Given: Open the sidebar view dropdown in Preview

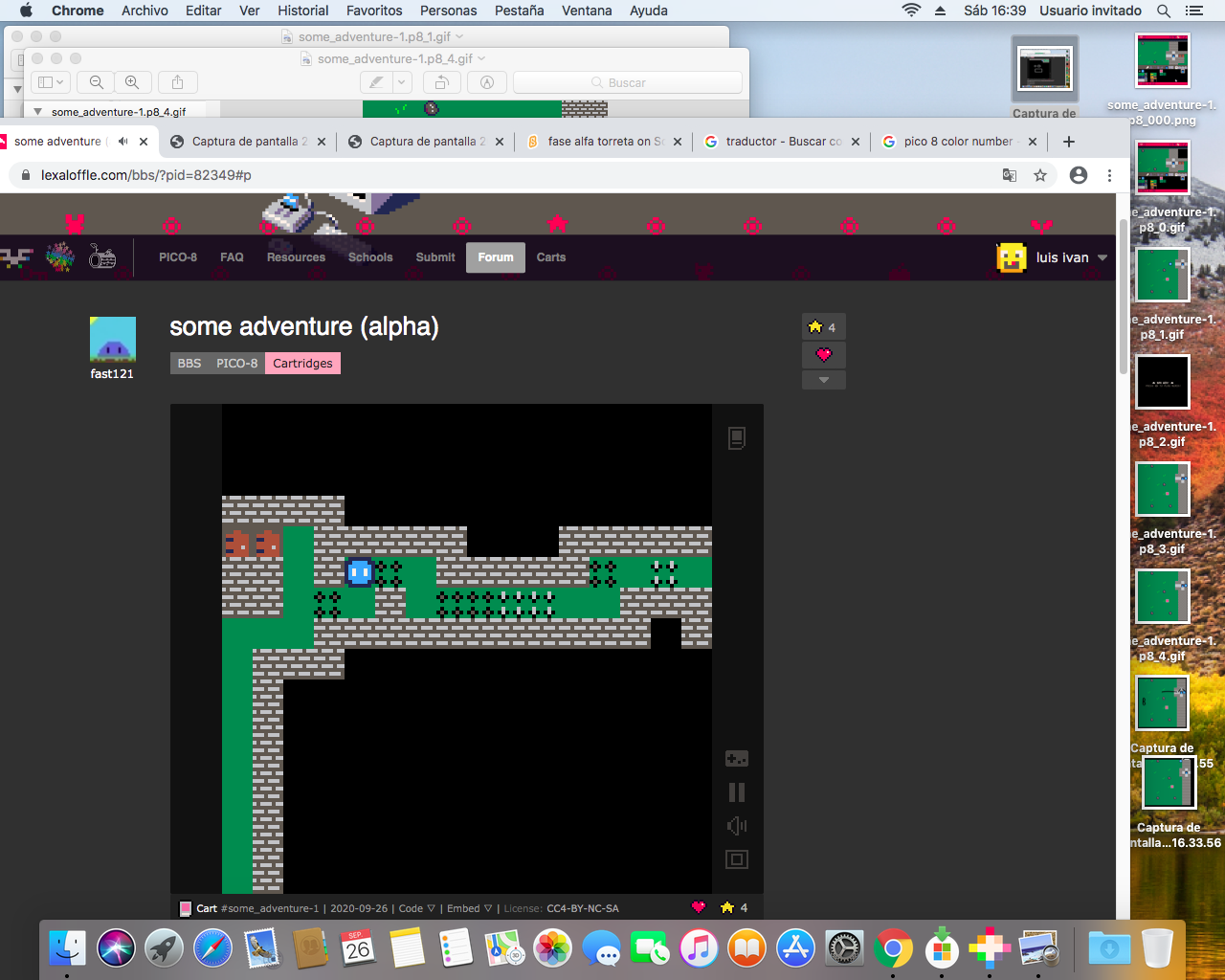Looking at the screenshot, I should [51, 82].
